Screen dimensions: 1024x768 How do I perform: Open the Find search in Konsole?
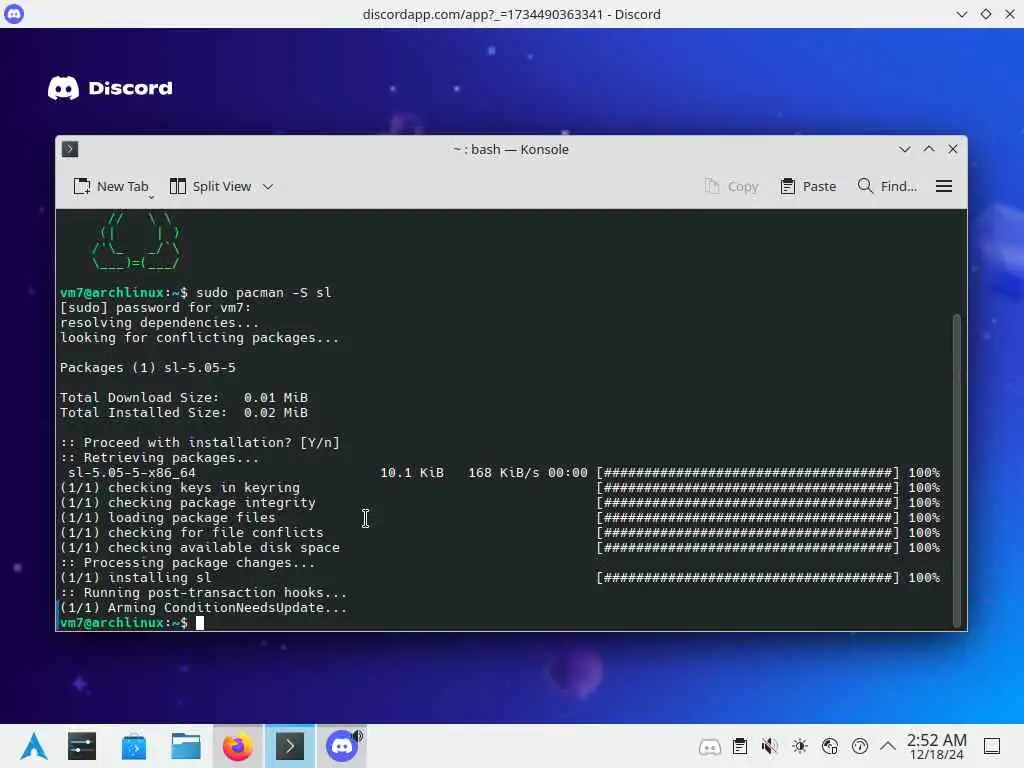pos(887,187)
